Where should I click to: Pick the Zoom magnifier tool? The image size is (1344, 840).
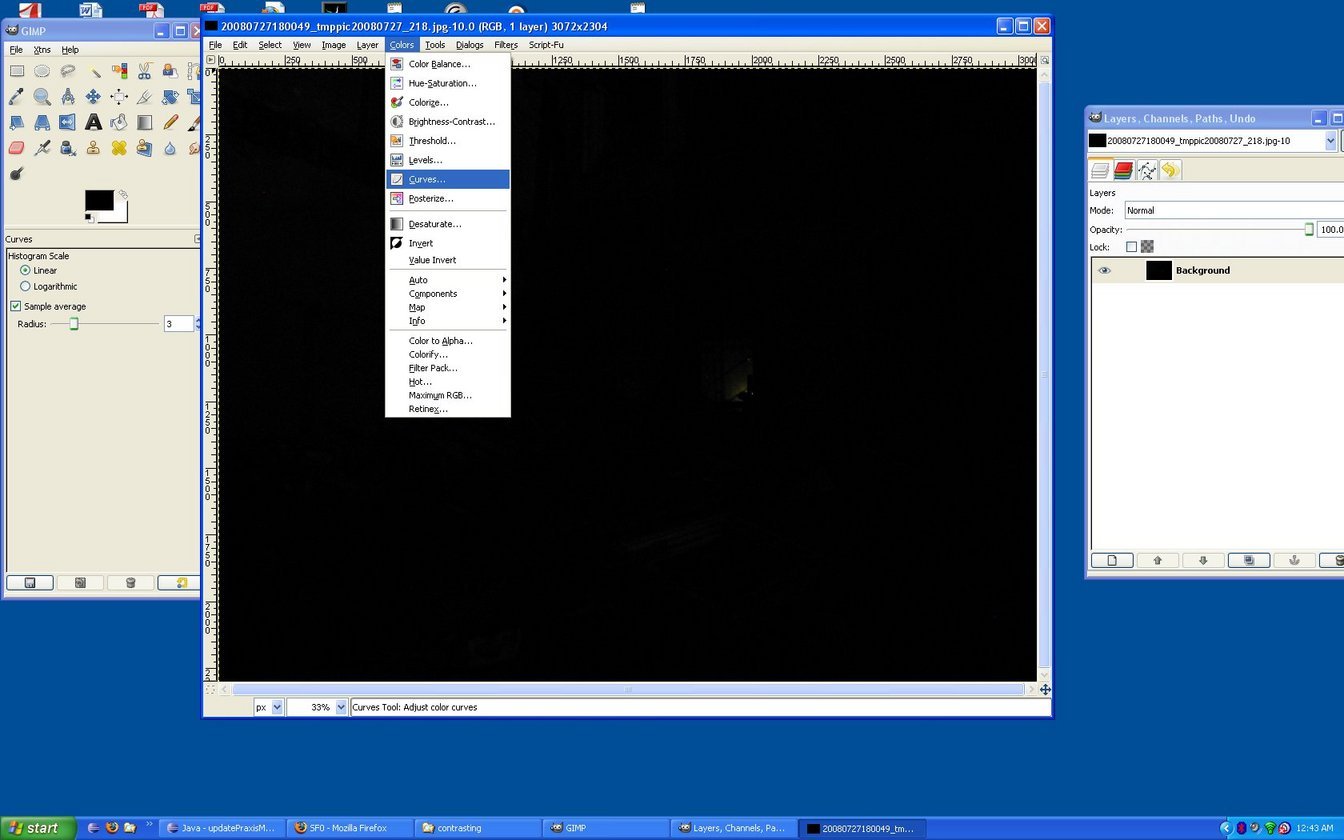pyautogui.click(x=42, y=97)
